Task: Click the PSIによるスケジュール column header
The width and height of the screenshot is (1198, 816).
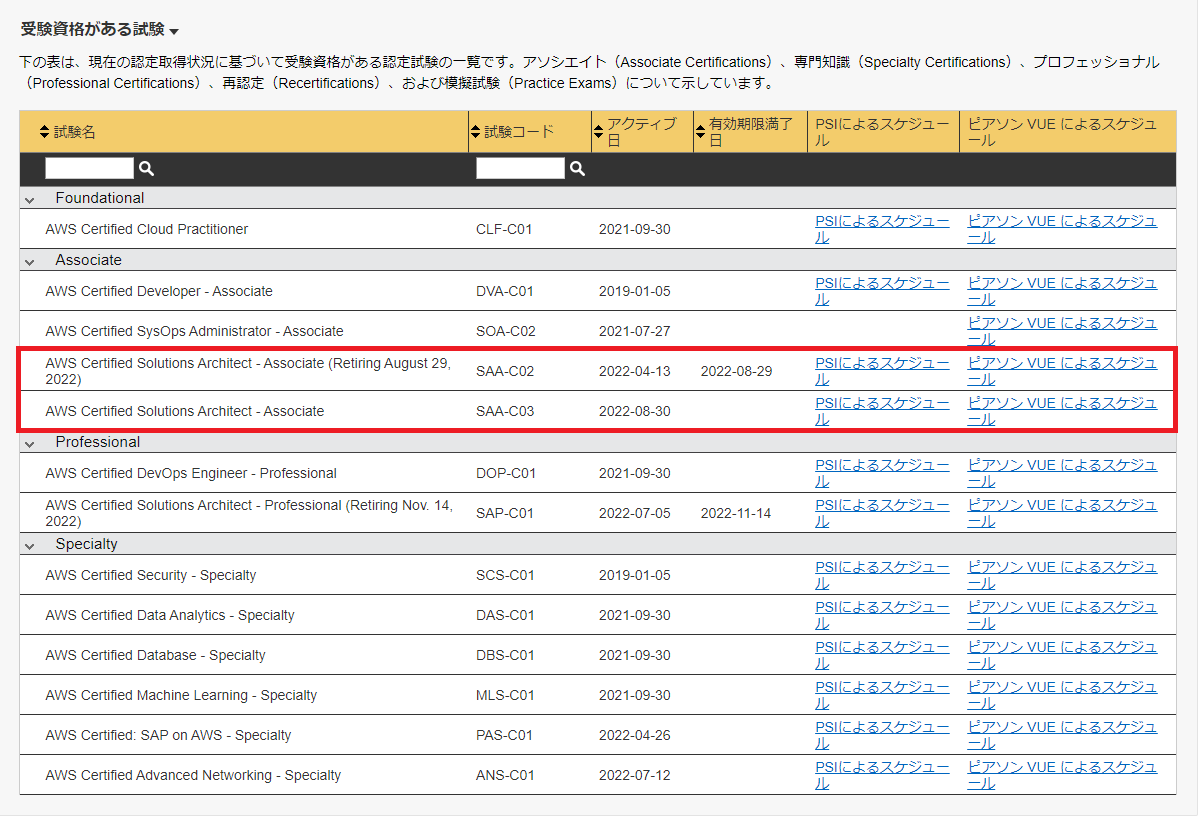Action: [882, 131]
